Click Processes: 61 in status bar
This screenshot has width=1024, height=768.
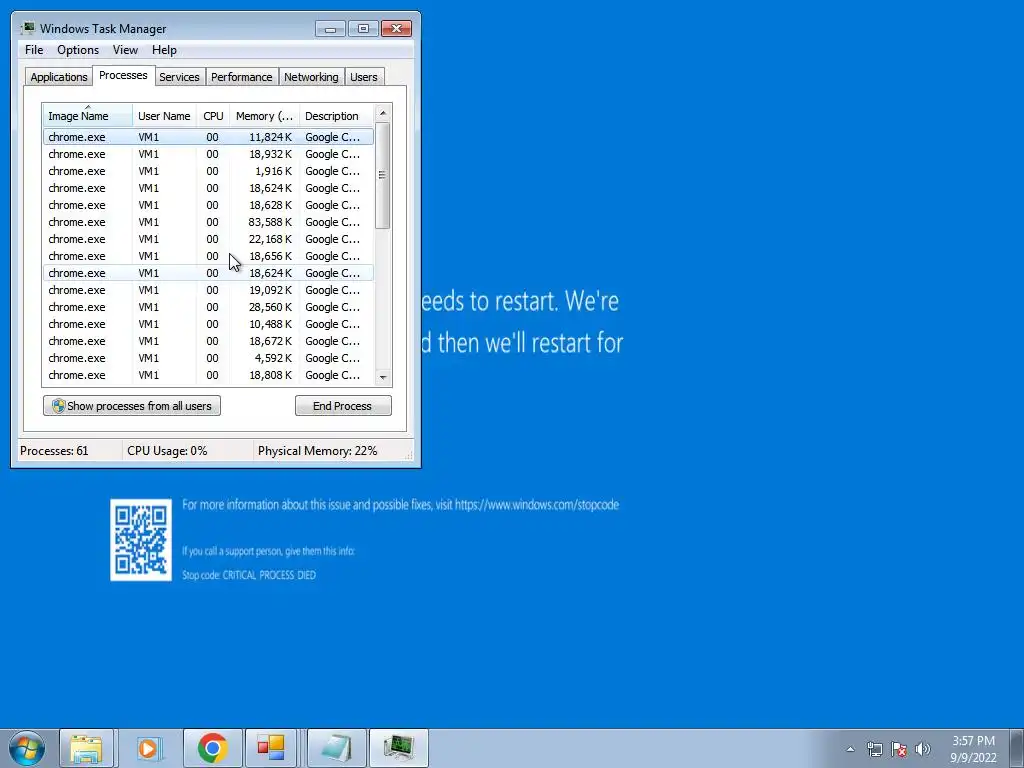point(54,451)
